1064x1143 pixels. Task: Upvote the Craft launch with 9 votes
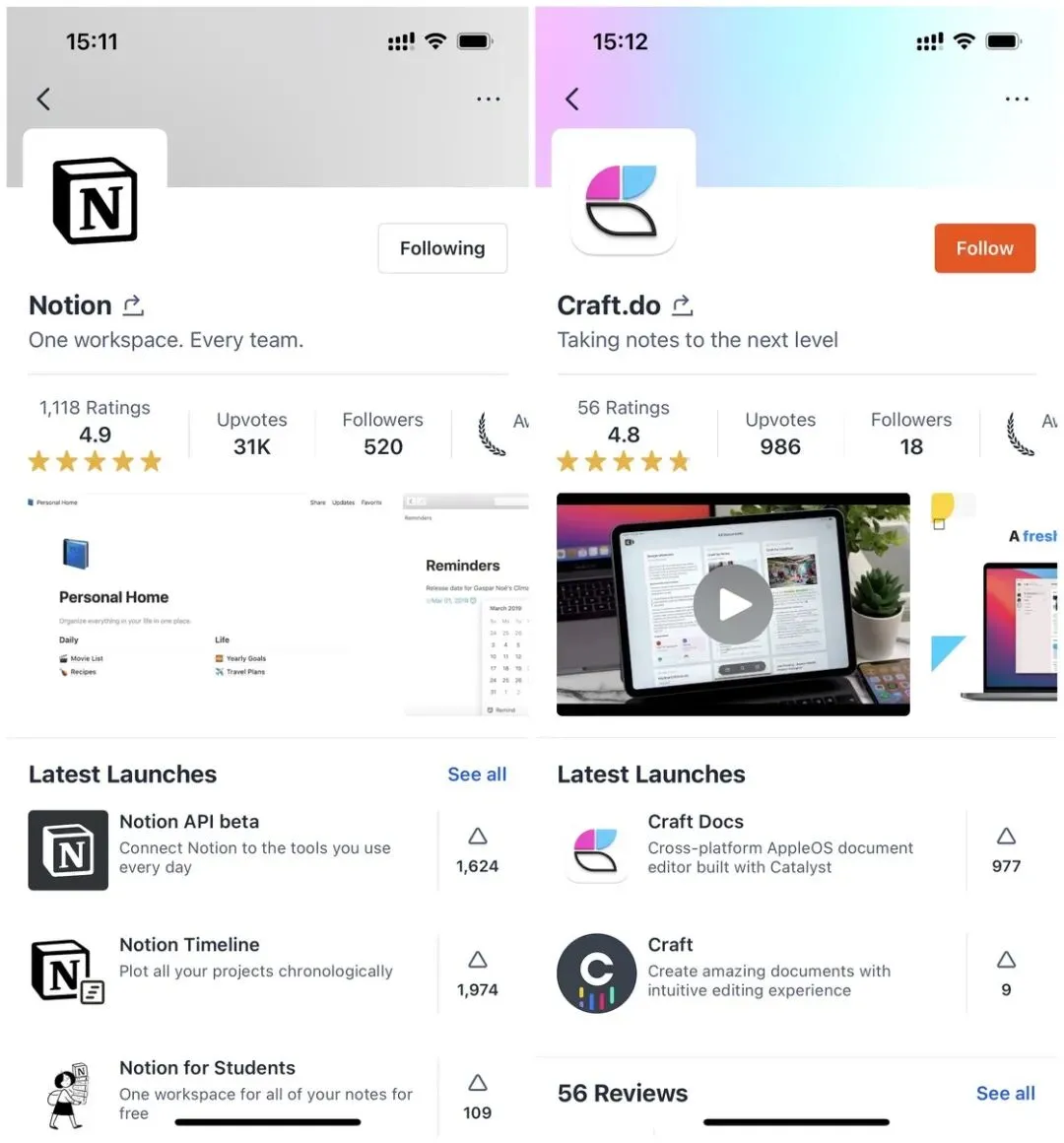1006,974
